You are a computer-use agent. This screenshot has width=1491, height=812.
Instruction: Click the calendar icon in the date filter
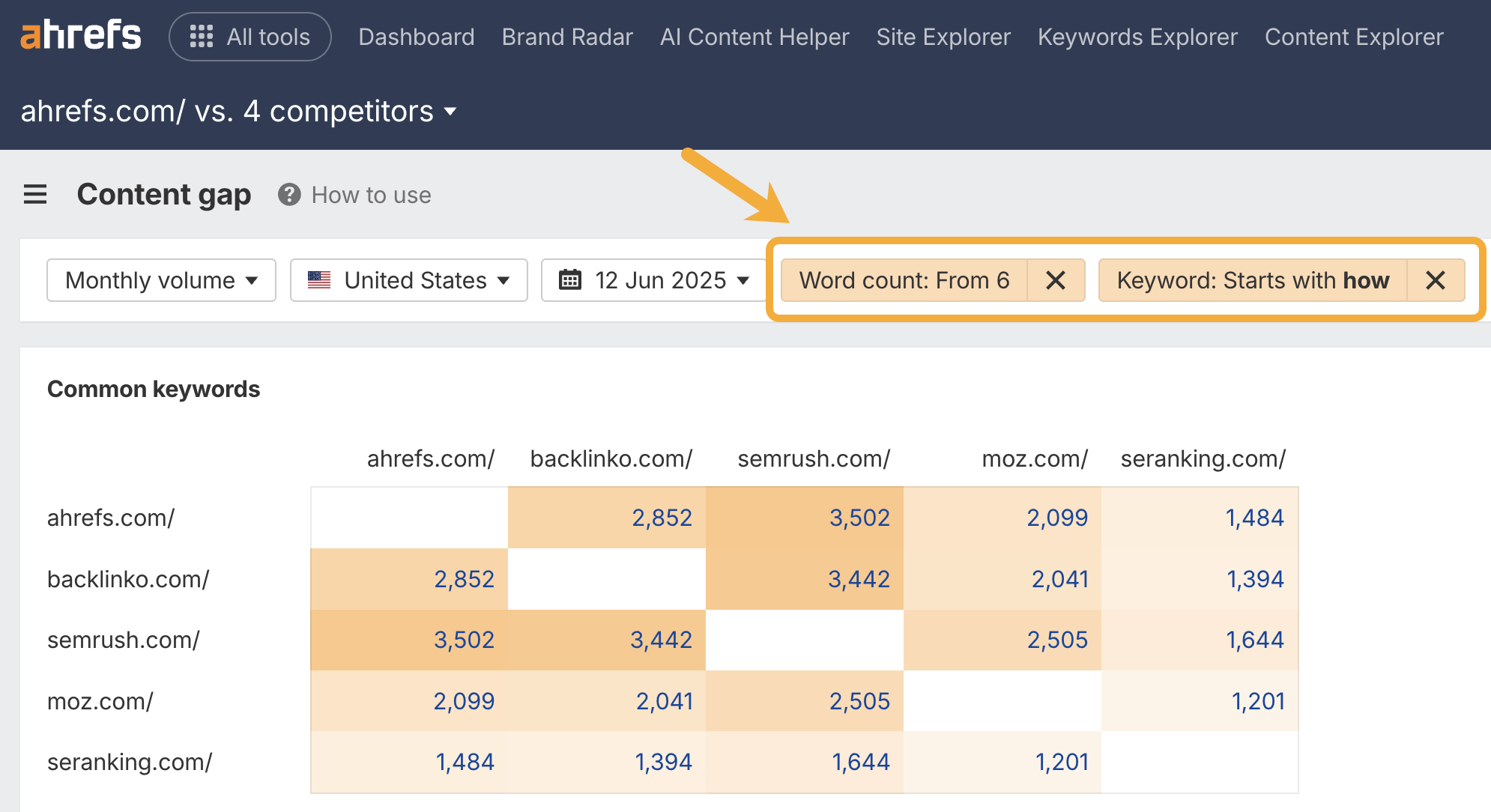pos(570,280)
